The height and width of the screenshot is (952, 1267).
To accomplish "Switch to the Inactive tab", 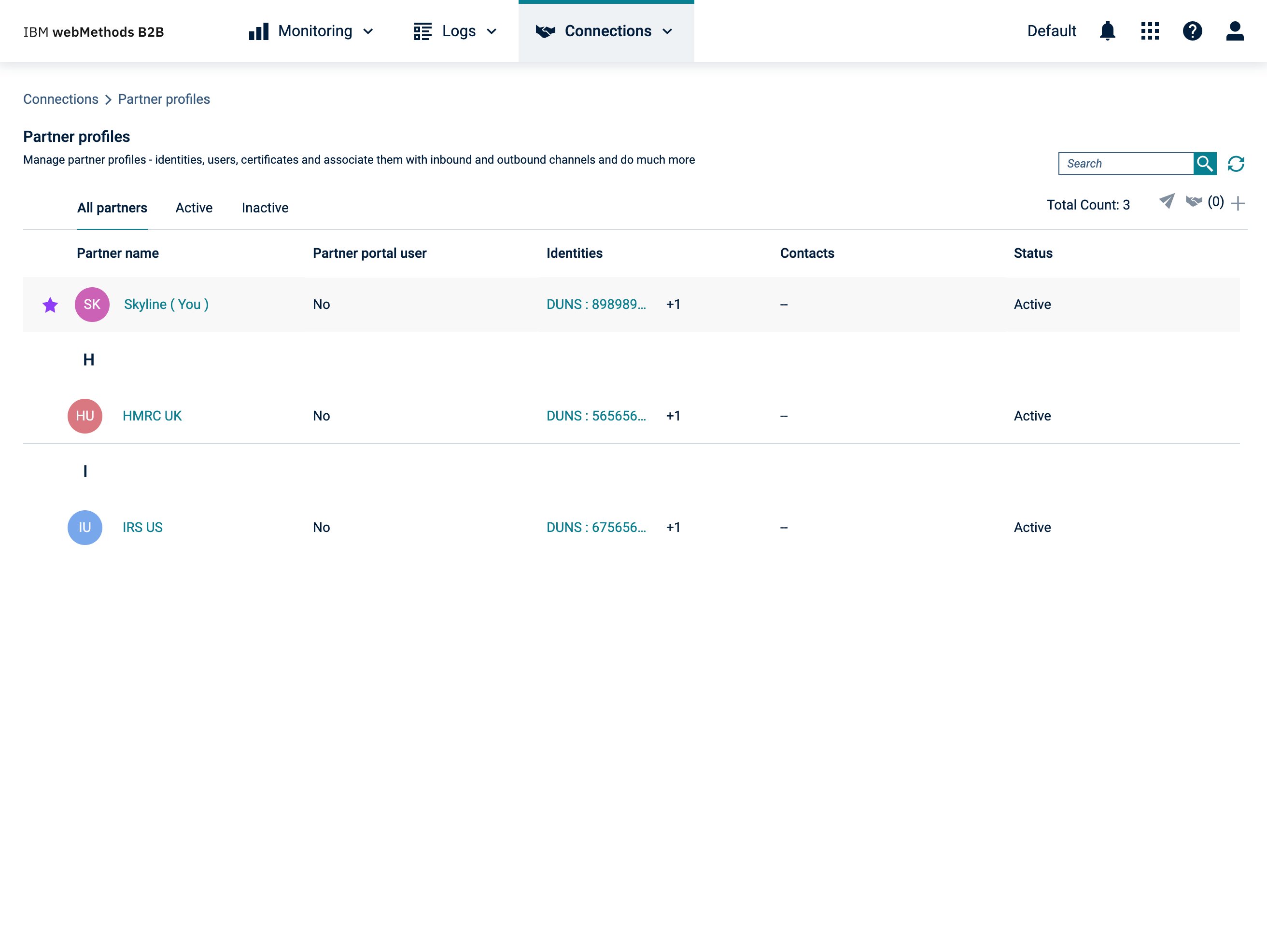I will click(x=265, y=208).
